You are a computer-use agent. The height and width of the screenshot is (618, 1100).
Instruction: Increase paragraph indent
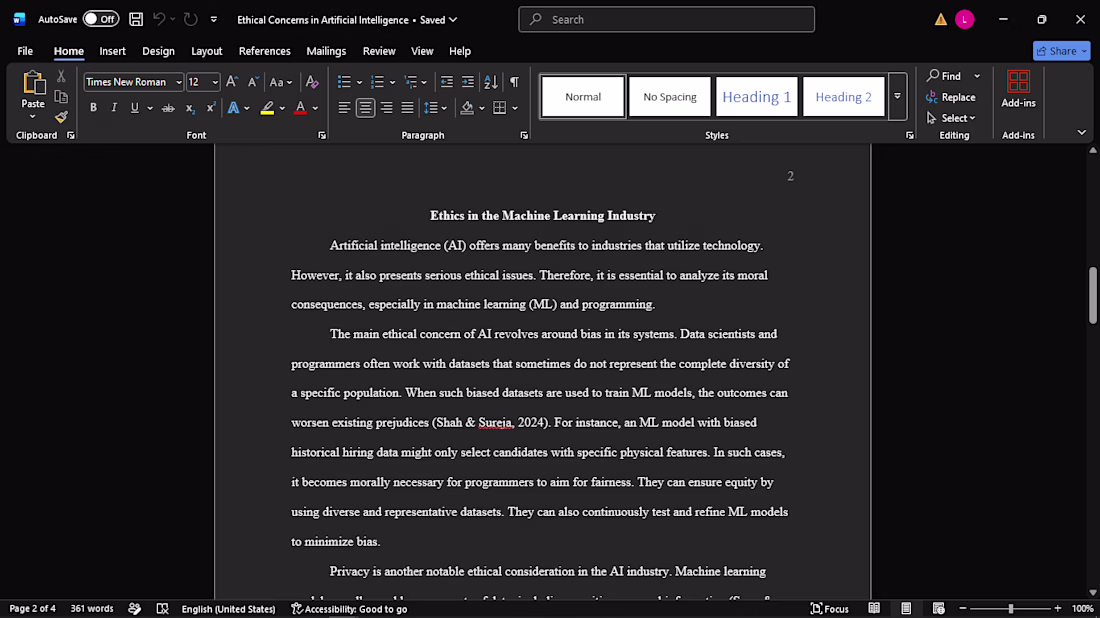click(468, 82)
